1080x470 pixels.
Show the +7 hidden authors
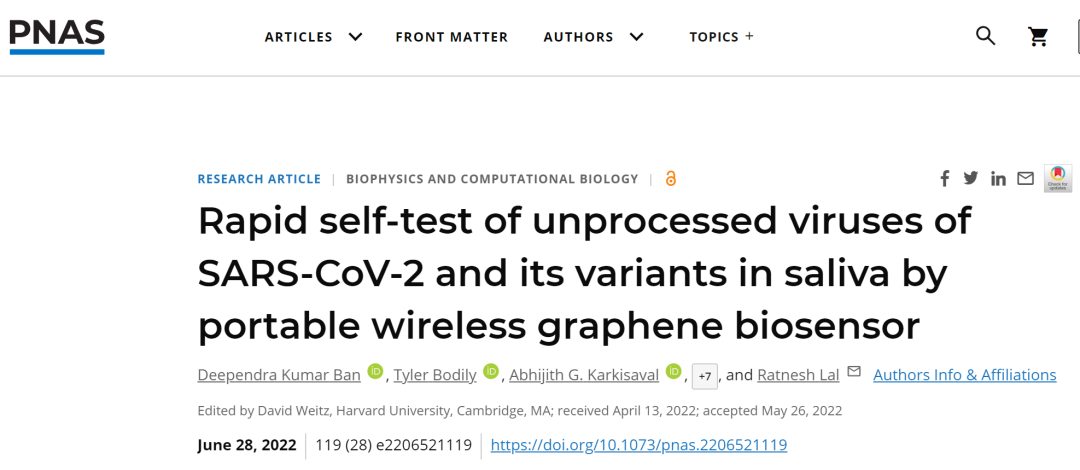704,376
